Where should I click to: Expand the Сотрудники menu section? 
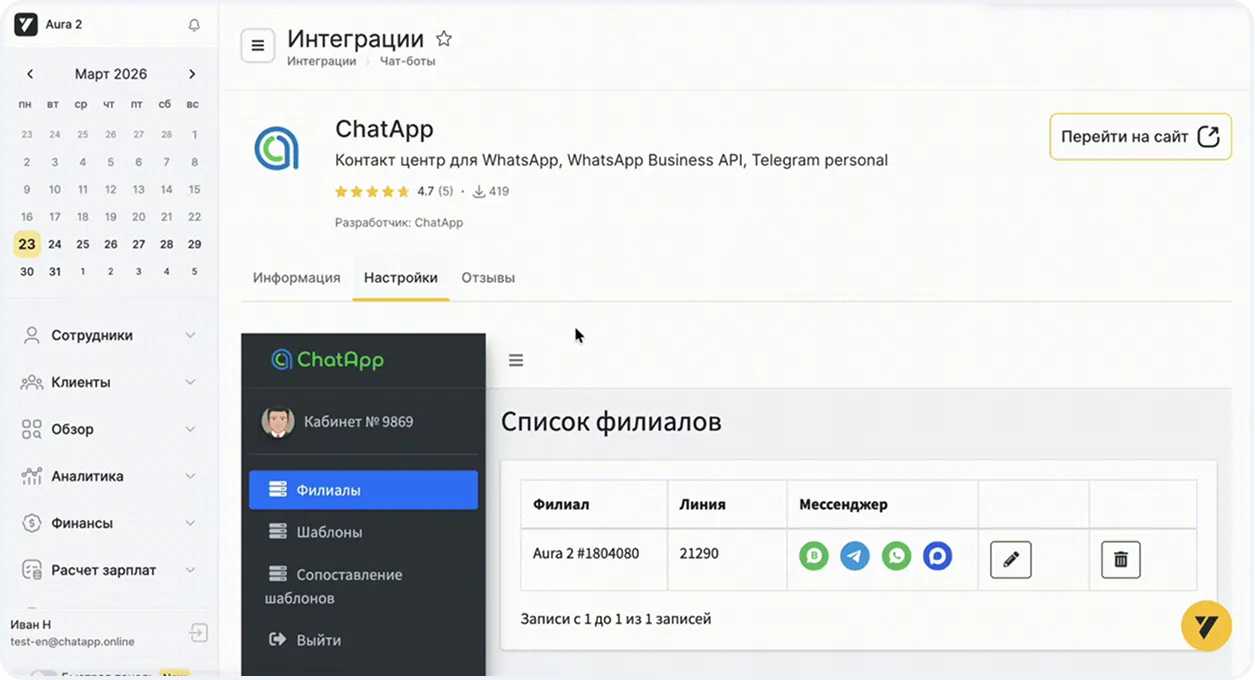pos(190,335)
